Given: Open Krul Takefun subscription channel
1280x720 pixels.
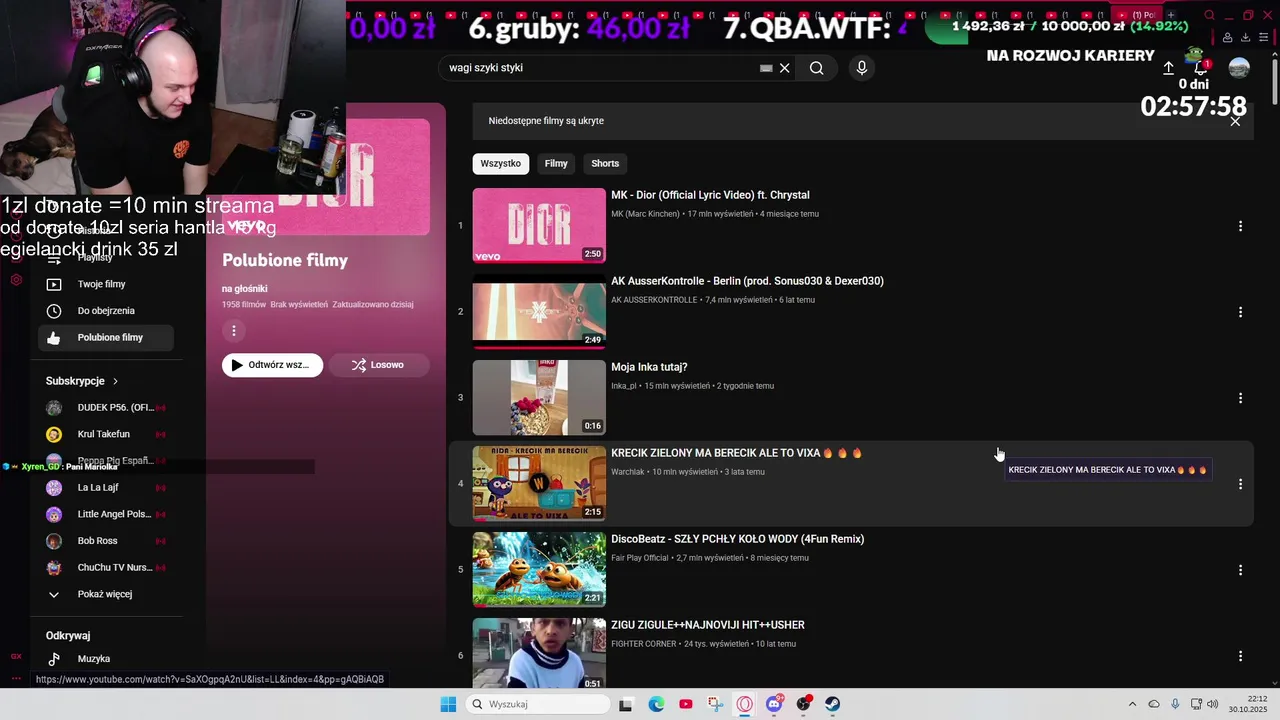Looking at the screenshot, I should tap(105, 434).
